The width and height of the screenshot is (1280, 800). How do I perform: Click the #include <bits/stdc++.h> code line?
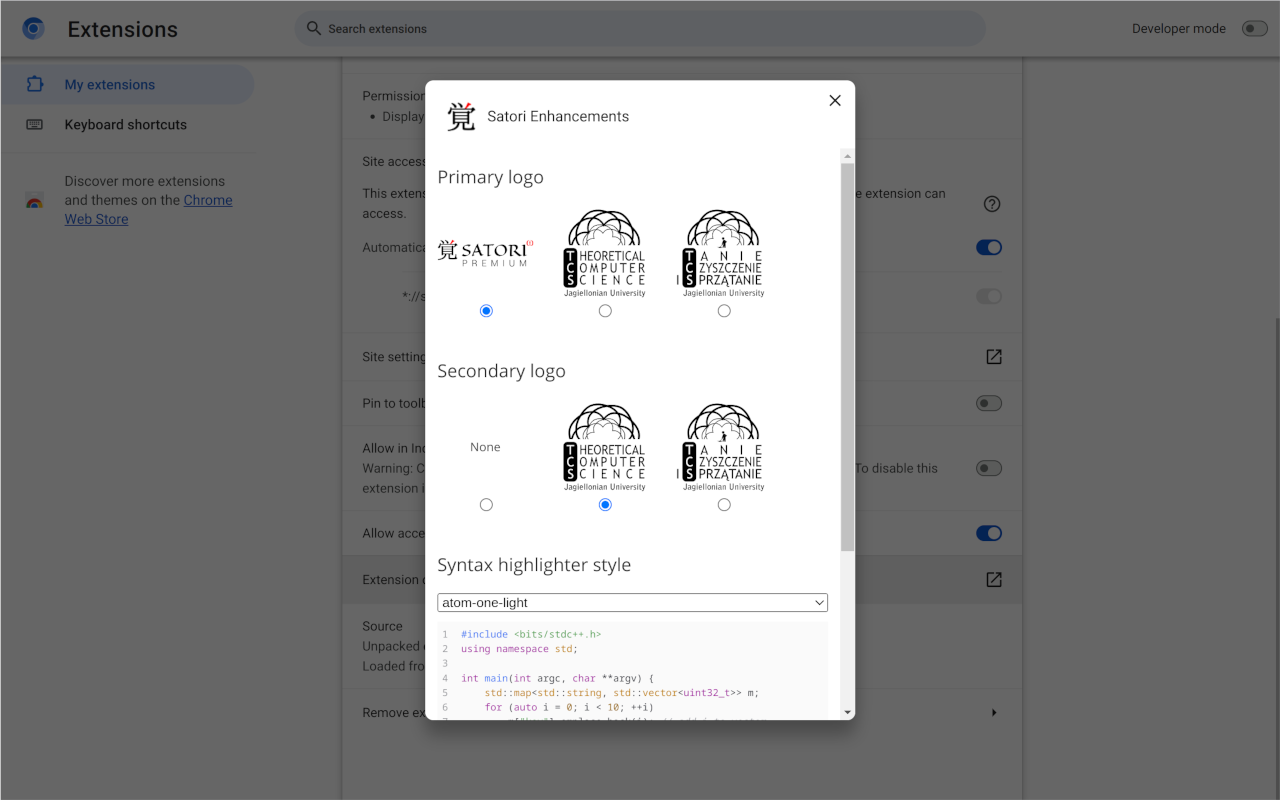click(531, 634)
